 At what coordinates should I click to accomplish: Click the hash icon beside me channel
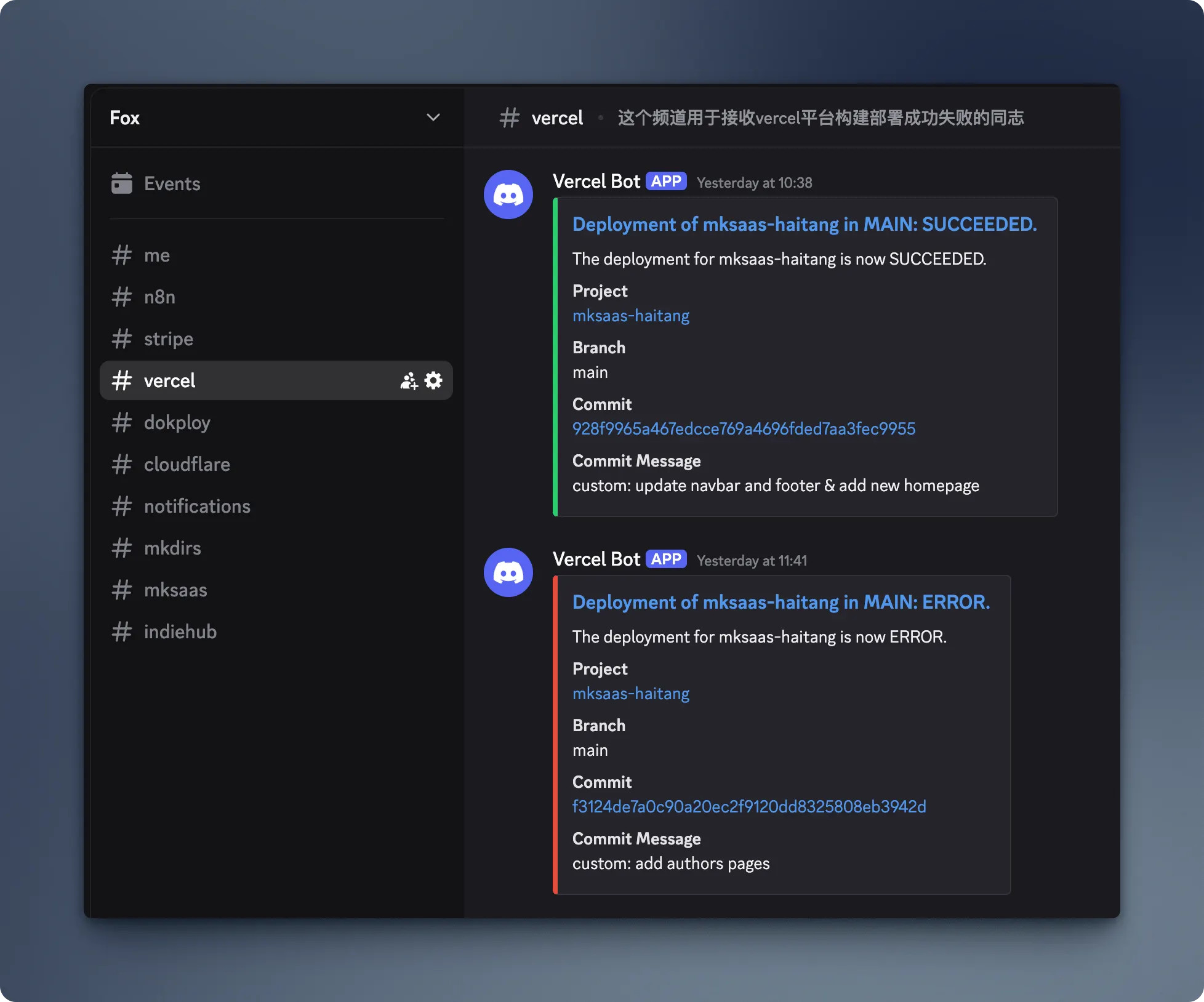coord(122,255)
